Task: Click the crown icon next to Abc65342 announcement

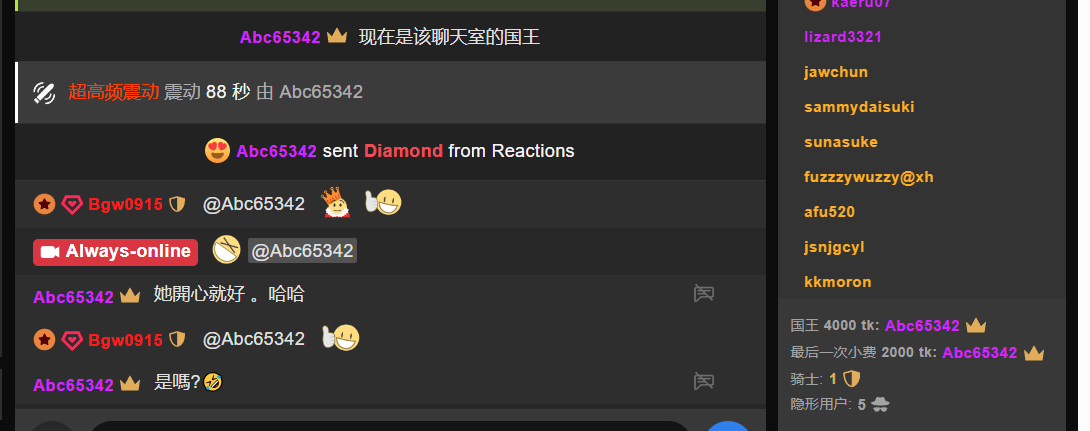Action: coord(337,36)
